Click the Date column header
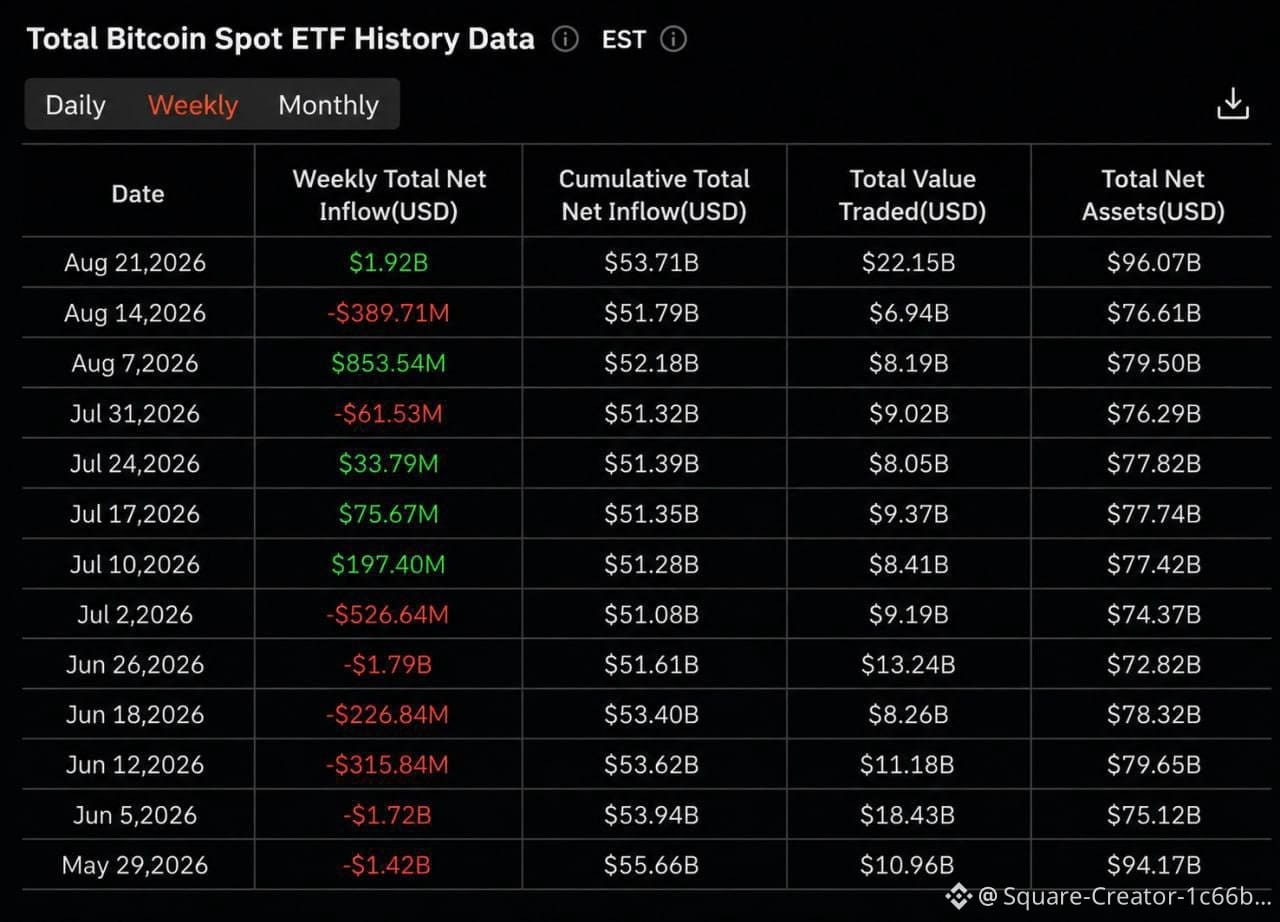The height and width of the screenshot is (922, 1280). click(138, 194)
